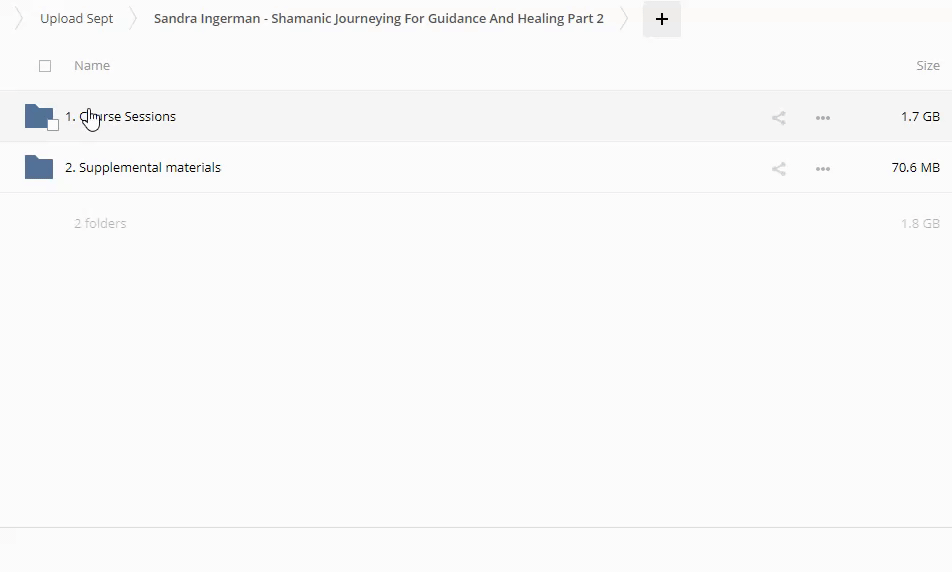This screenshot has width=952, height=572.
Task: Click the 1.8 GB total size
Action: [x=920, y=224]
